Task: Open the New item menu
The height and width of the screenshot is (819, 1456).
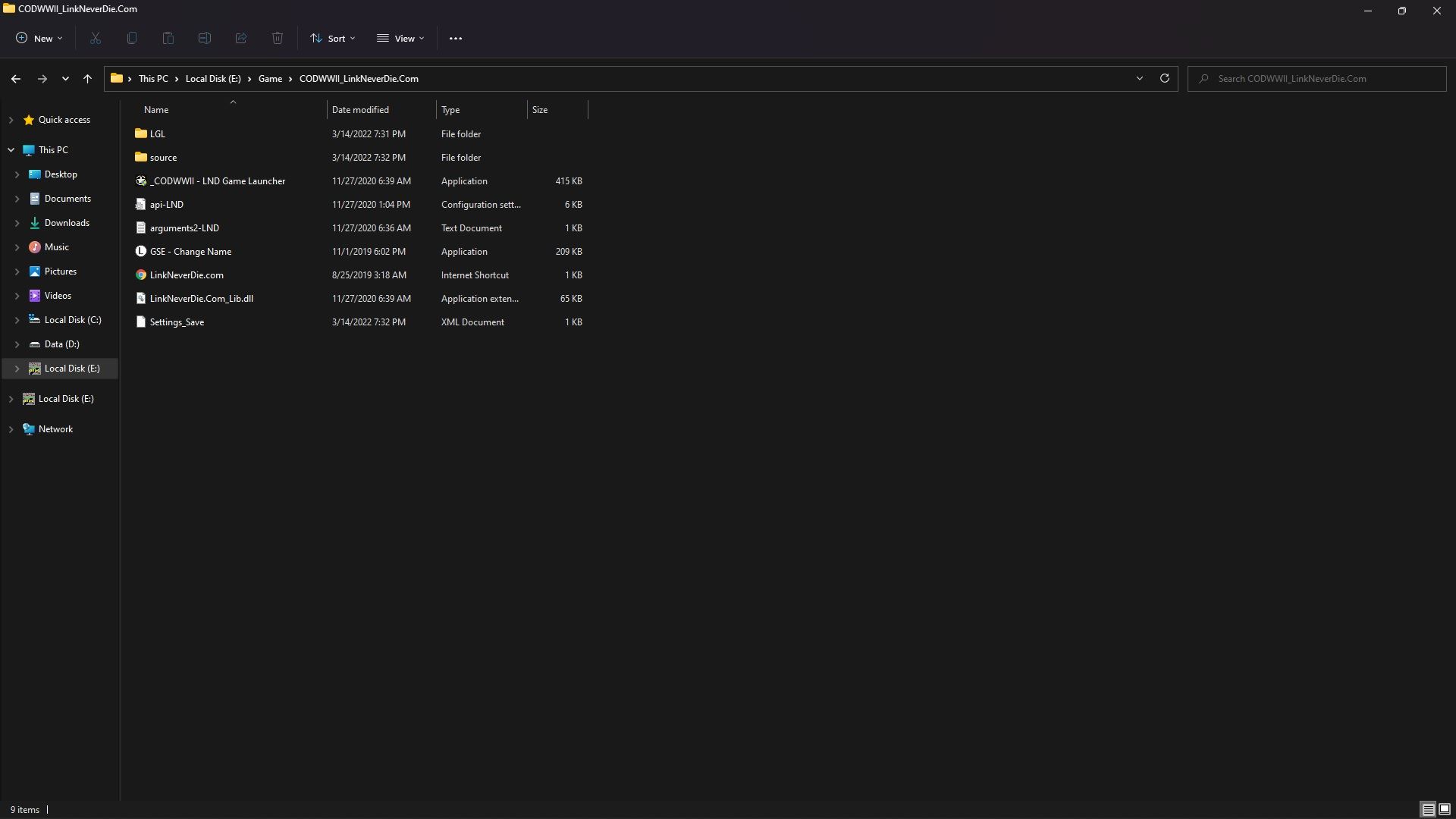Action: click(39, 39)
